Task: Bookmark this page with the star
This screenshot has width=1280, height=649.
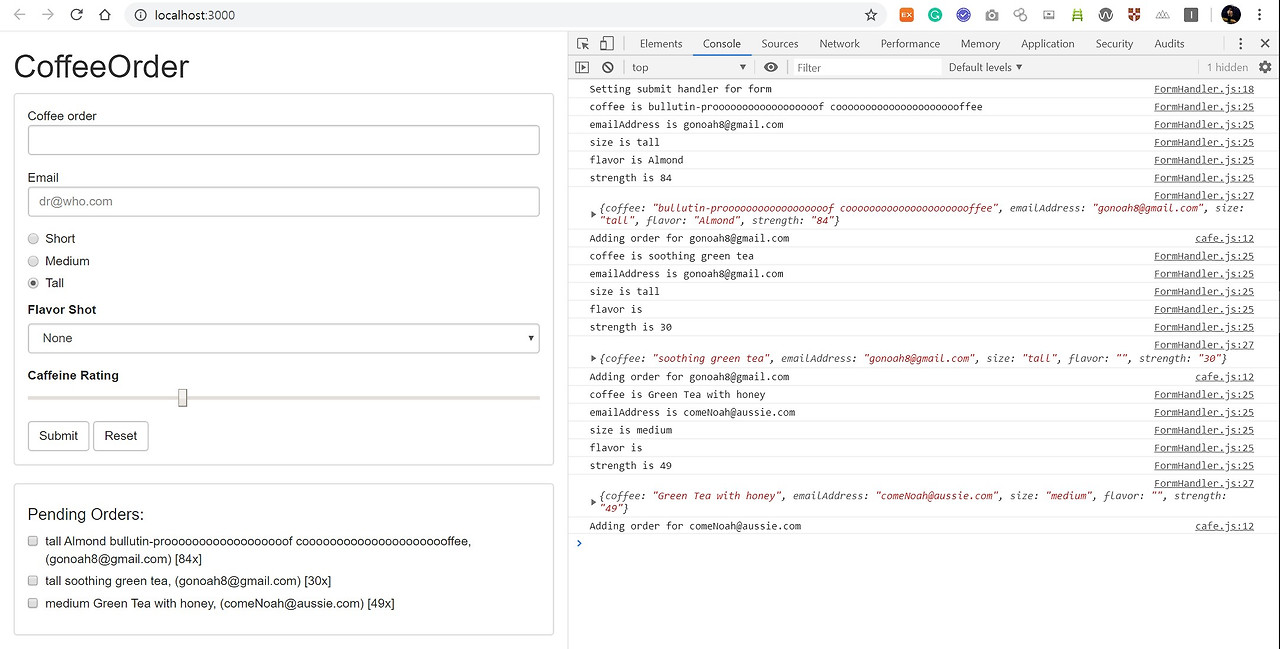Action: click(871, 15)
